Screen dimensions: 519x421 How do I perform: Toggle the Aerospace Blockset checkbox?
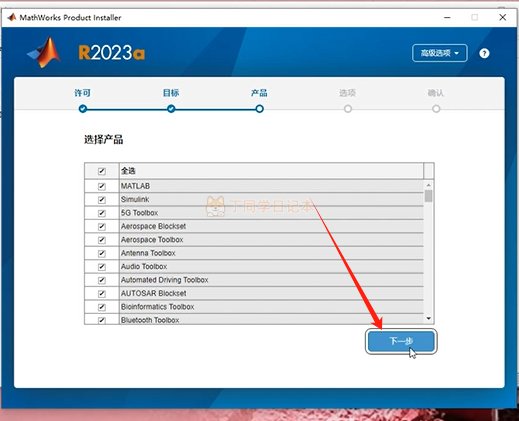102,226
